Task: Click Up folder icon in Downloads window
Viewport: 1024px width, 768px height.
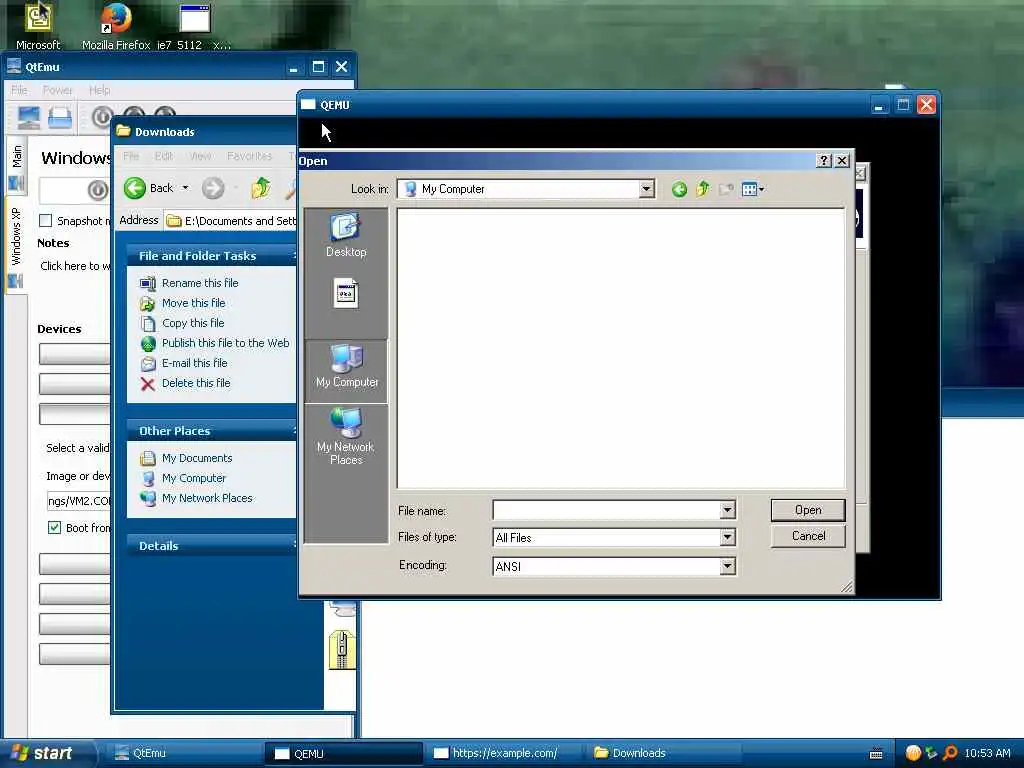Action: click(261, 188)
